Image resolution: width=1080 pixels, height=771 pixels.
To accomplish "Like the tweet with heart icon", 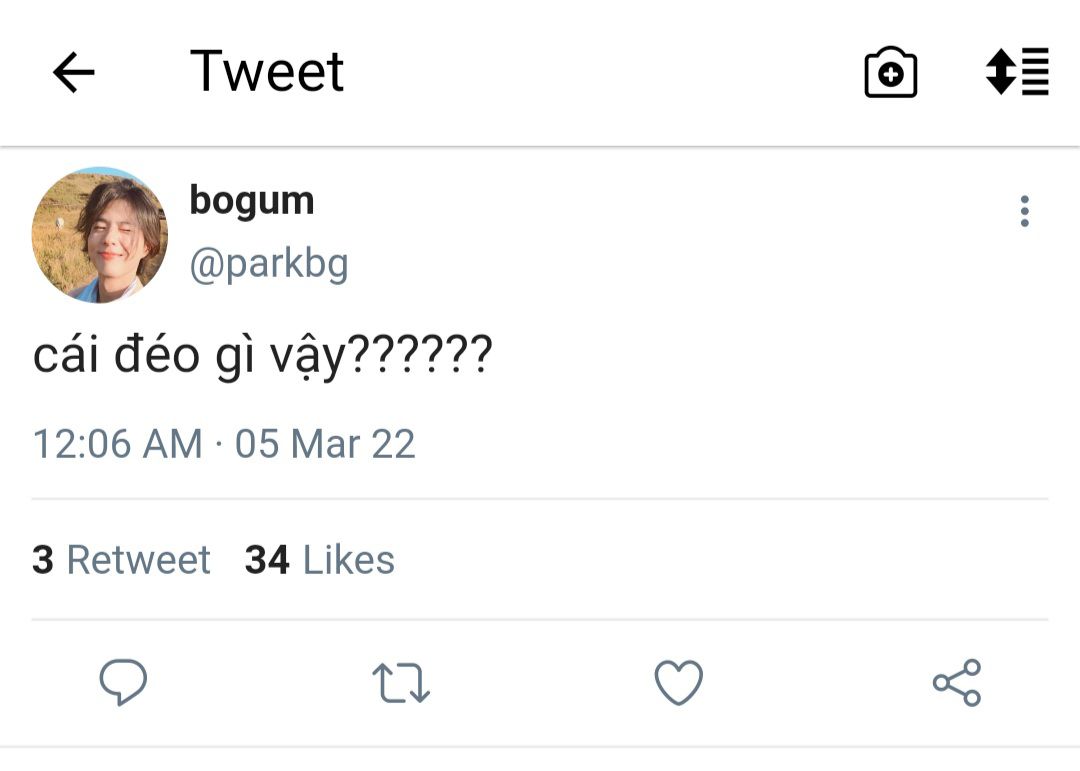I will pos(679,683).
